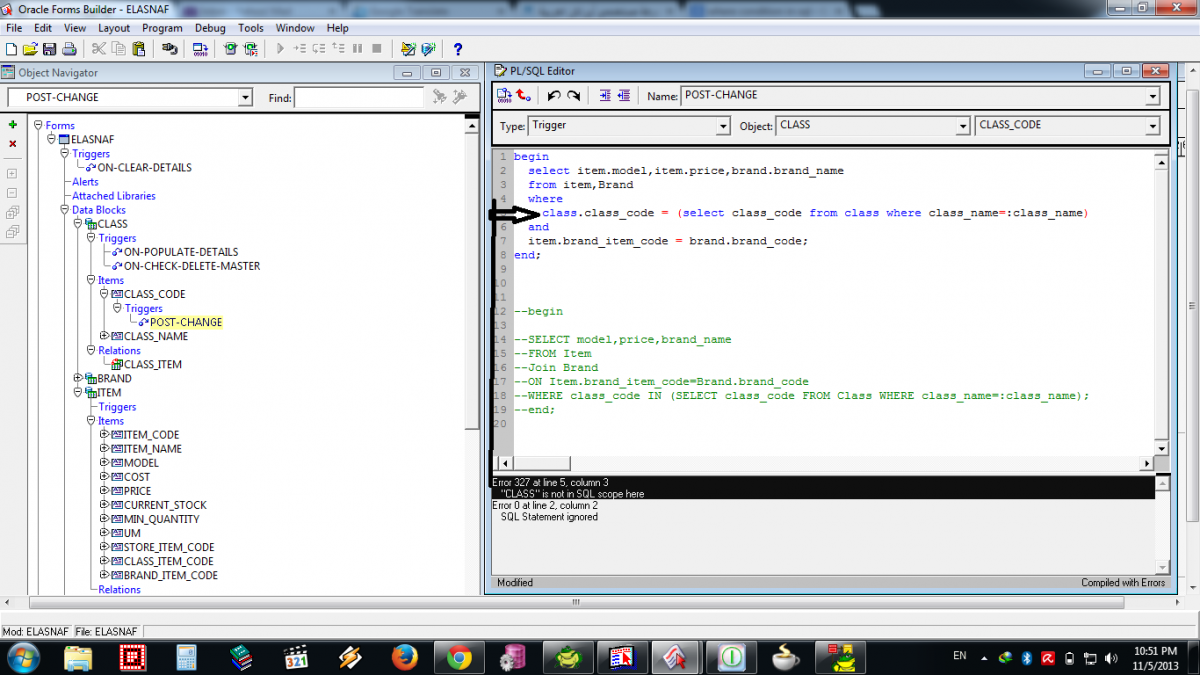Click the Paste icon in main toolbar
This screenshot has width=1200, height=675.
pyautogui.click(x=138, y=48)
